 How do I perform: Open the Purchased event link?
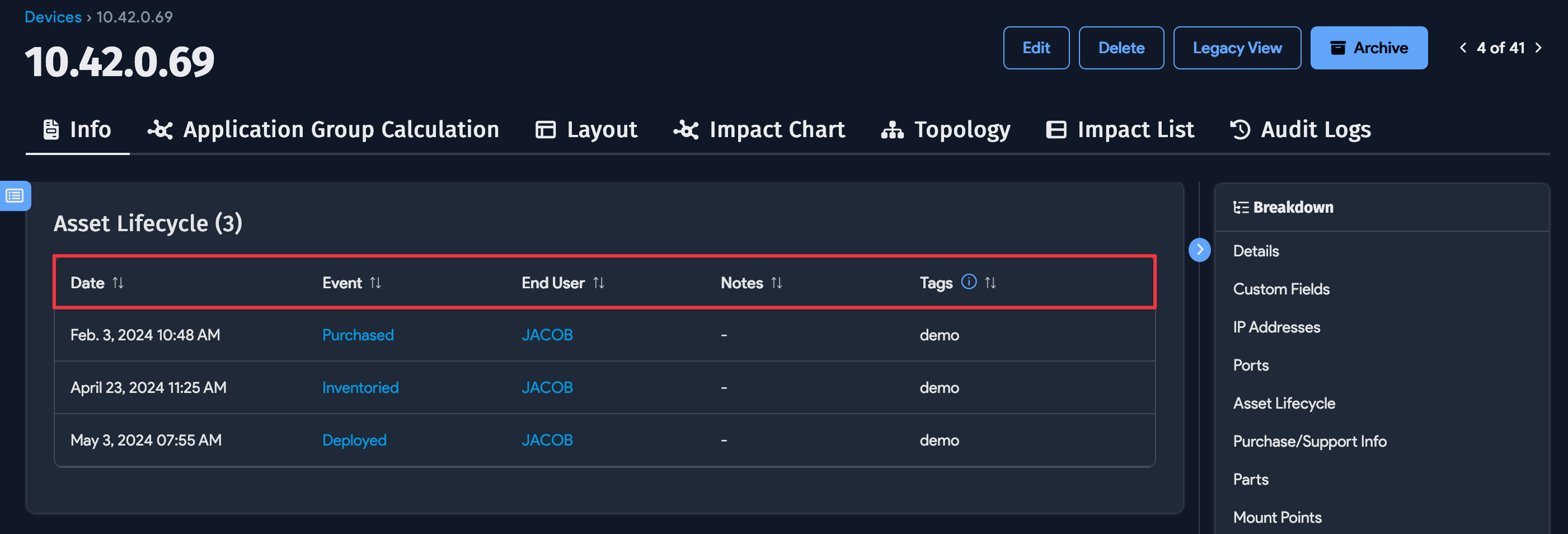coord(358,334)
